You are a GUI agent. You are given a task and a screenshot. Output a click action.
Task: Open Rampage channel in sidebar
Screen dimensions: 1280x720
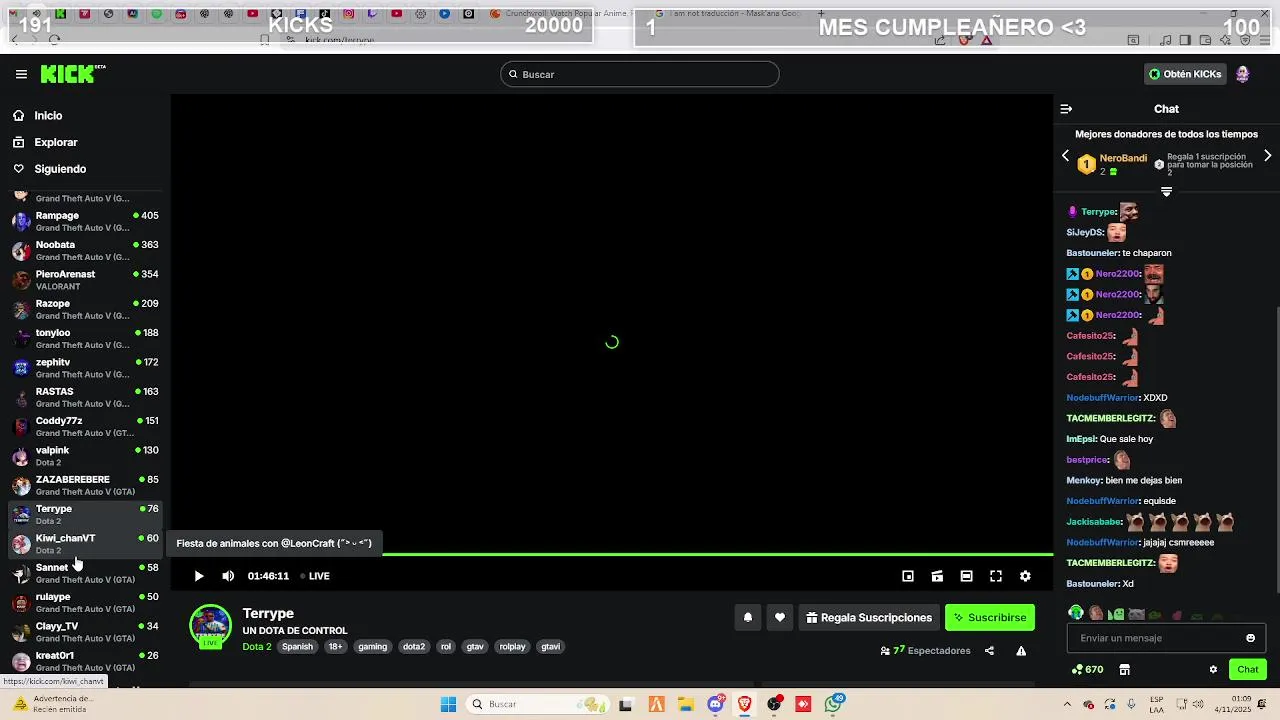(x=85, y=221)
